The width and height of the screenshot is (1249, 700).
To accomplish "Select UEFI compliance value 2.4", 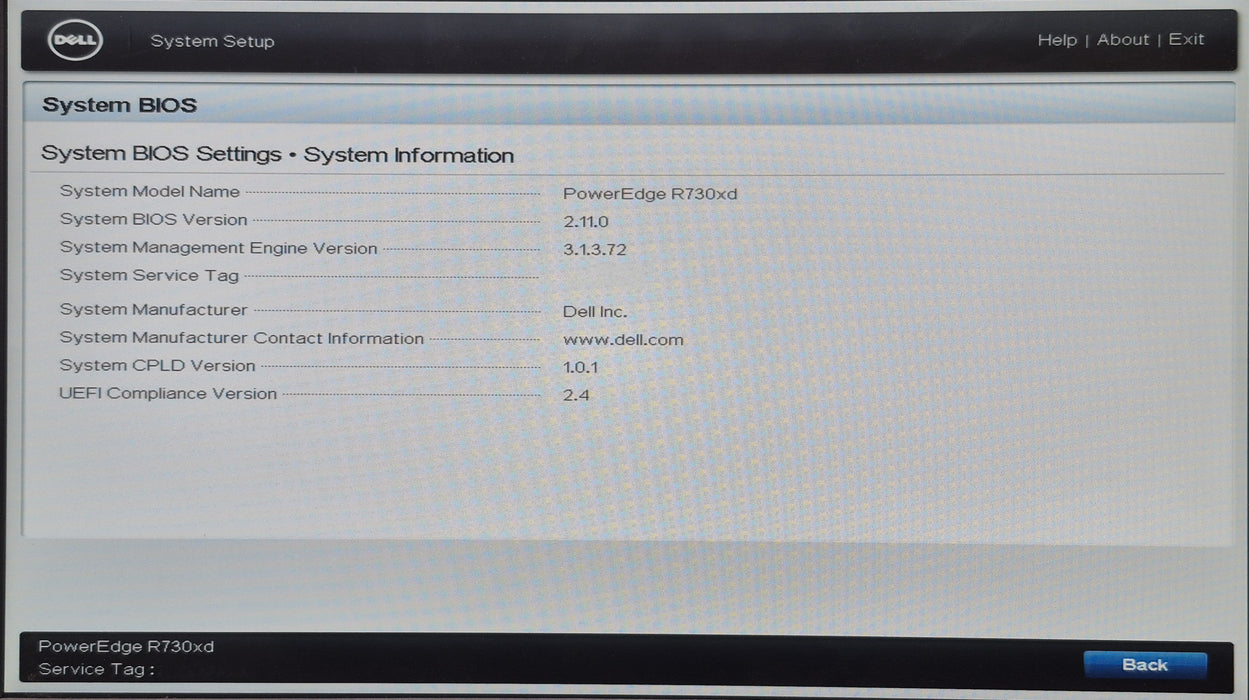I will click(x=576, y=396).
